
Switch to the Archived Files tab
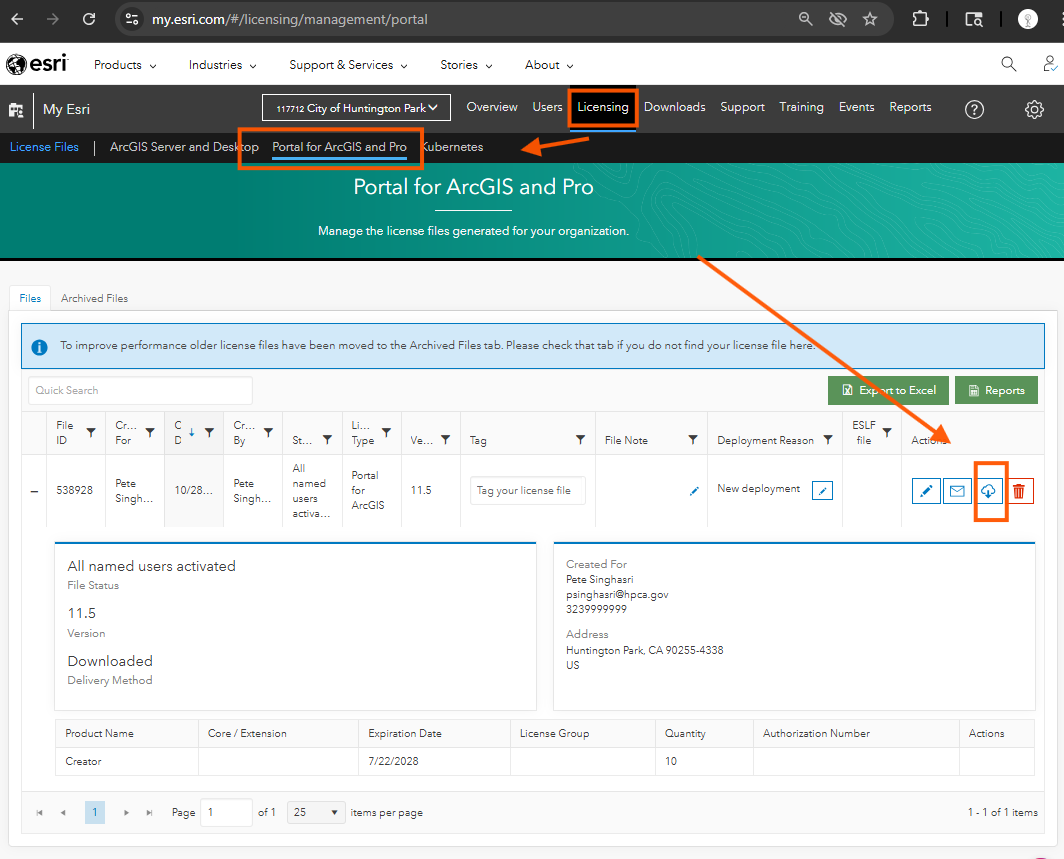(94, 298)
